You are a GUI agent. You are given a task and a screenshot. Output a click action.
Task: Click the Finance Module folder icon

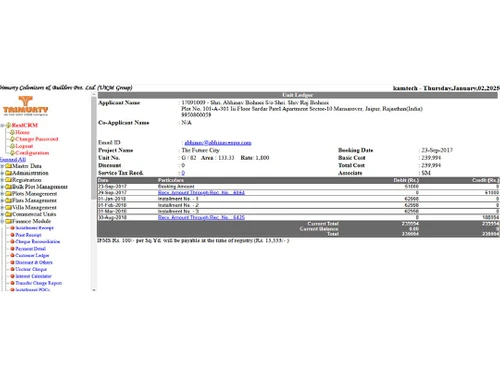tap(9, 221)
